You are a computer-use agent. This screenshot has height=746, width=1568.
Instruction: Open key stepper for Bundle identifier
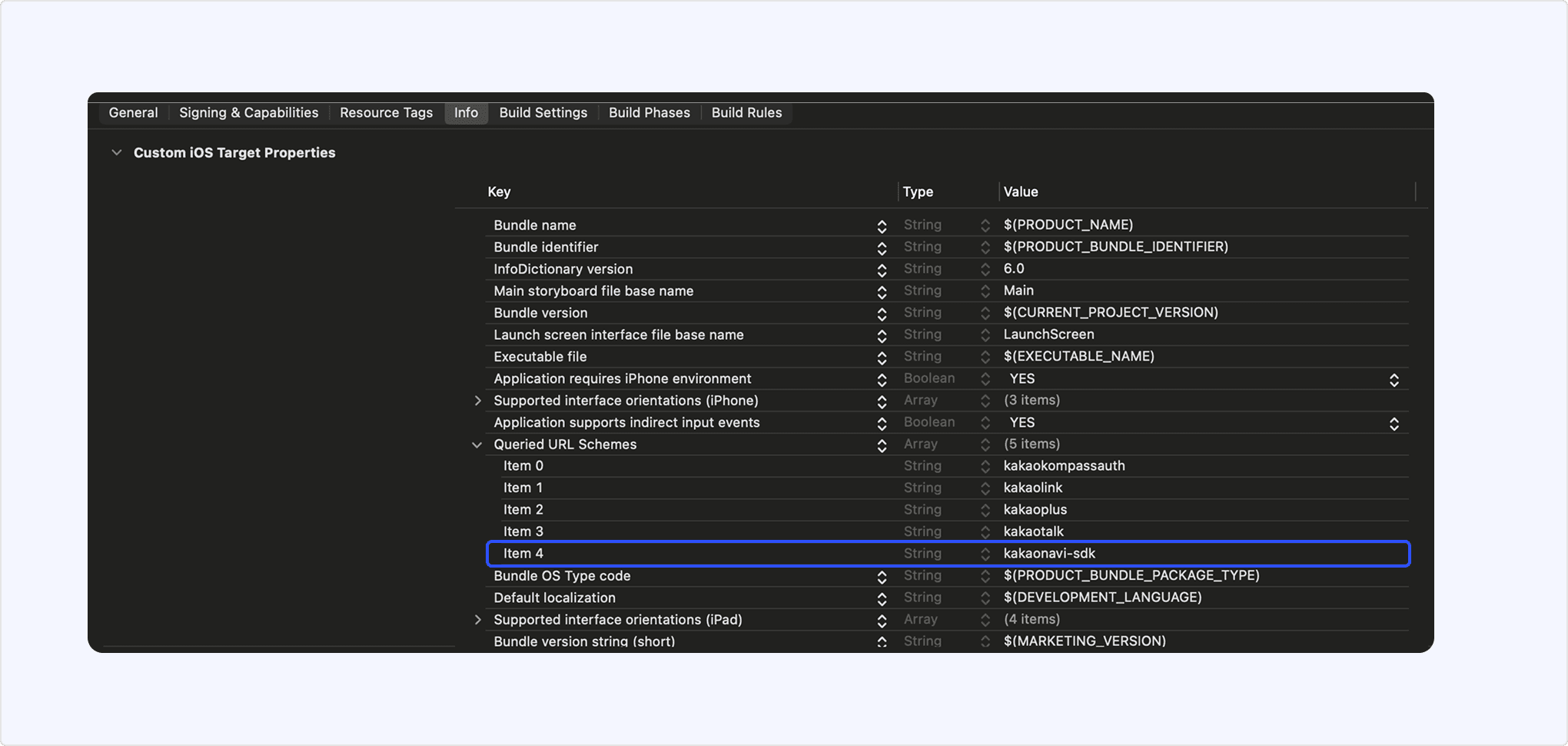click(882, 248)
